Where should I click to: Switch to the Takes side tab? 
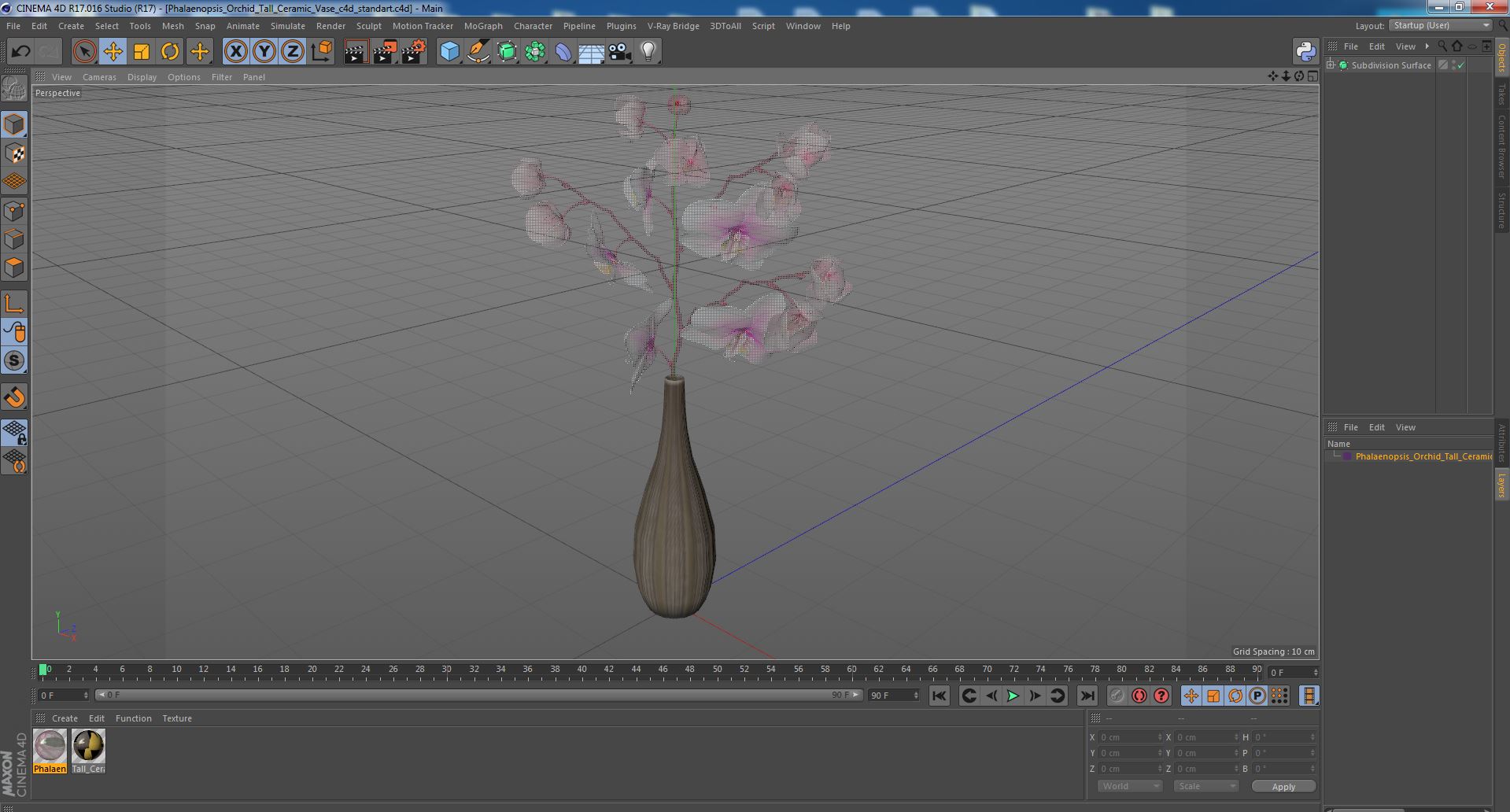[1502, 94]
